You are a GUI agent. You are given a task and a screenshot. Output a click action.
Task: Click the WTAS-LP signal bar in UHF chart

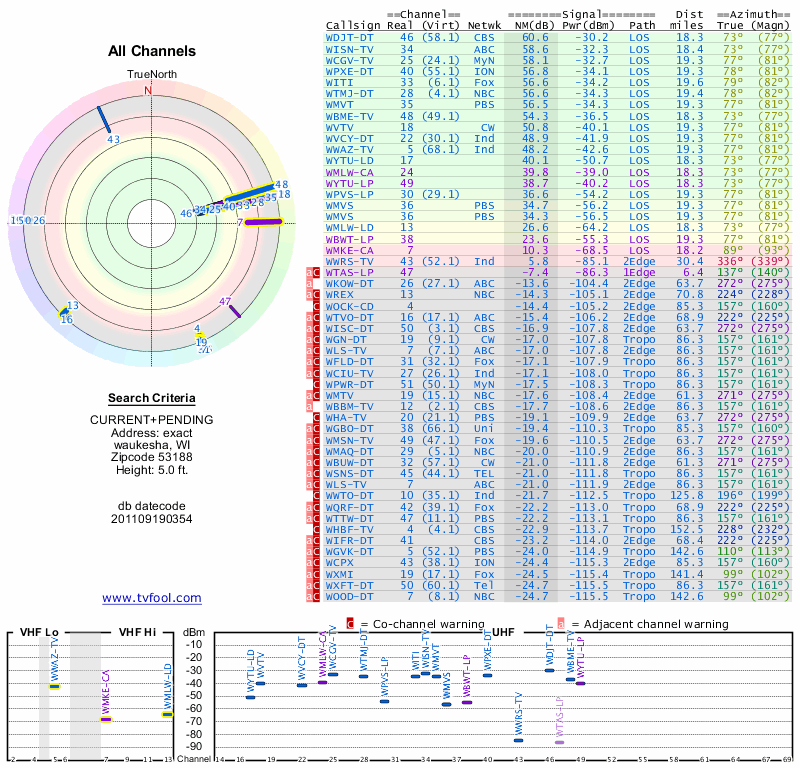pos(559,742)
